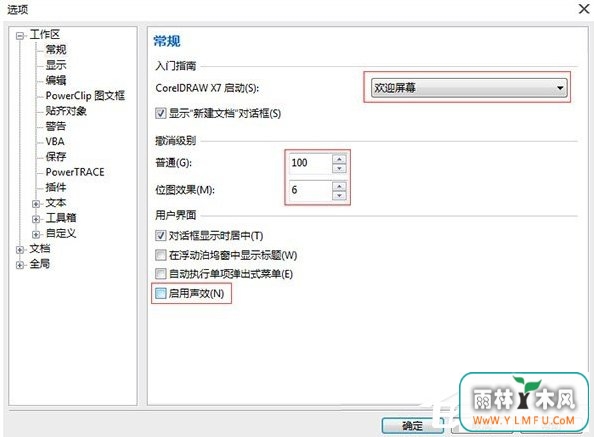Select the 全局 tree label
The width and height of the screenshot is (594, 437).
[x=40, y=264]
